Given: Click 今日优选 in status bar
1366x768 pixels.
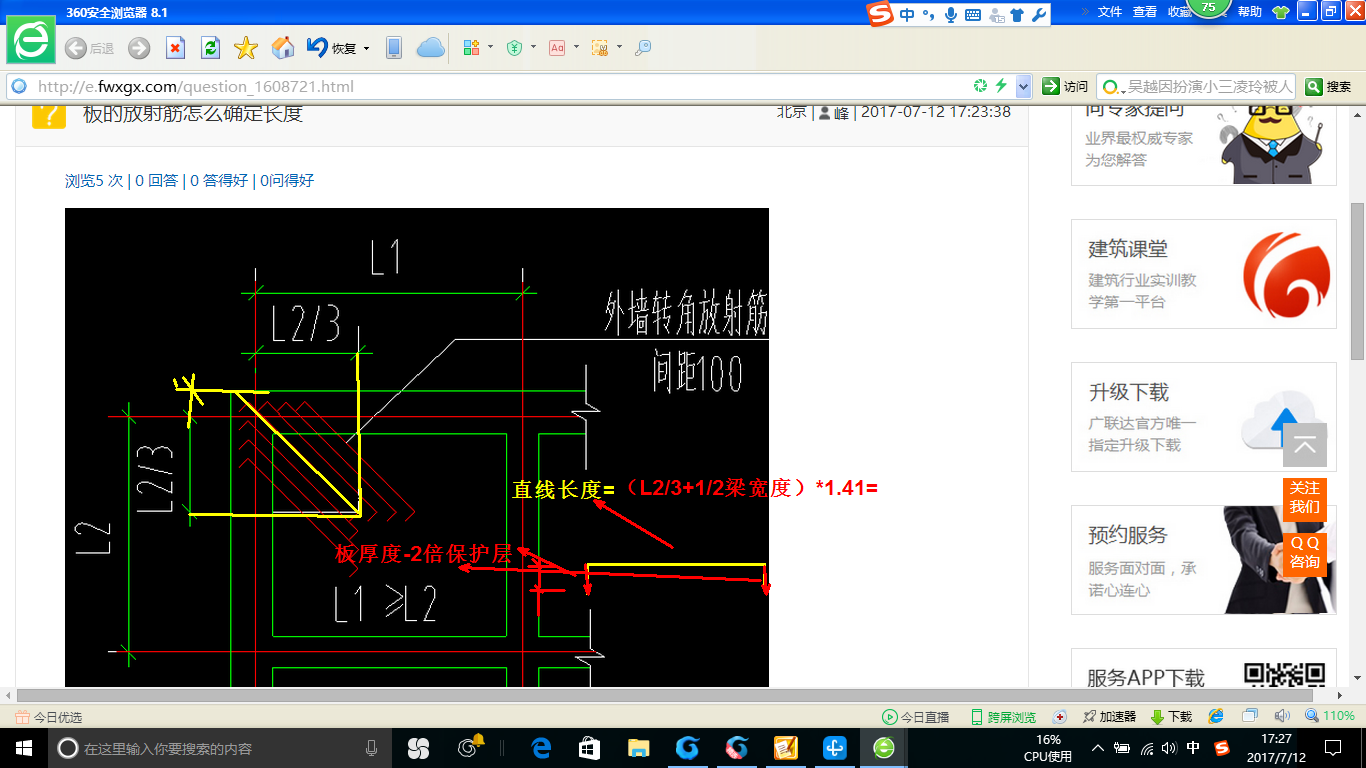Looking at the screenshot, I should pos(49,717).
